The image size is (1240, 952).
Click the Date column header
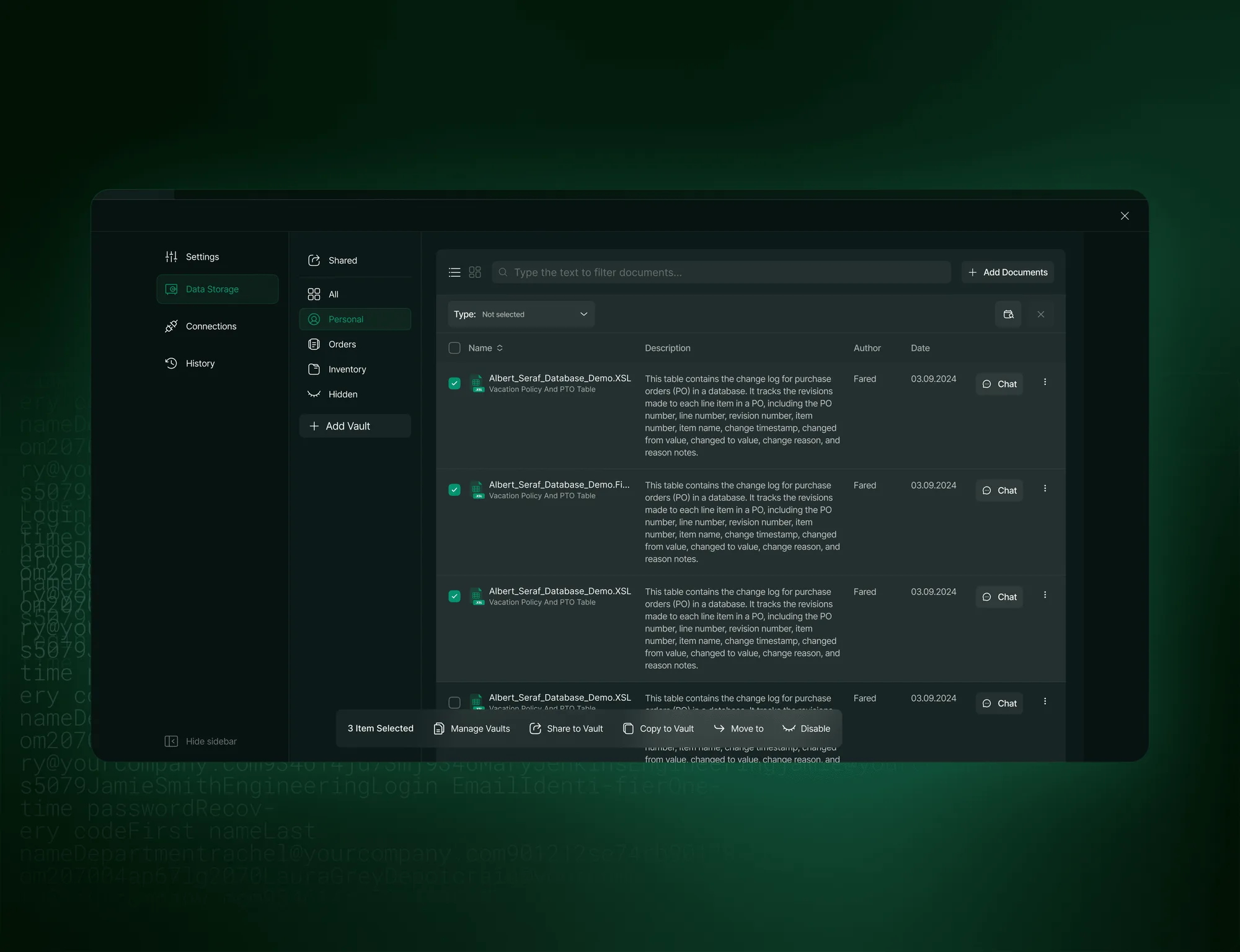[x=920, y=348]
